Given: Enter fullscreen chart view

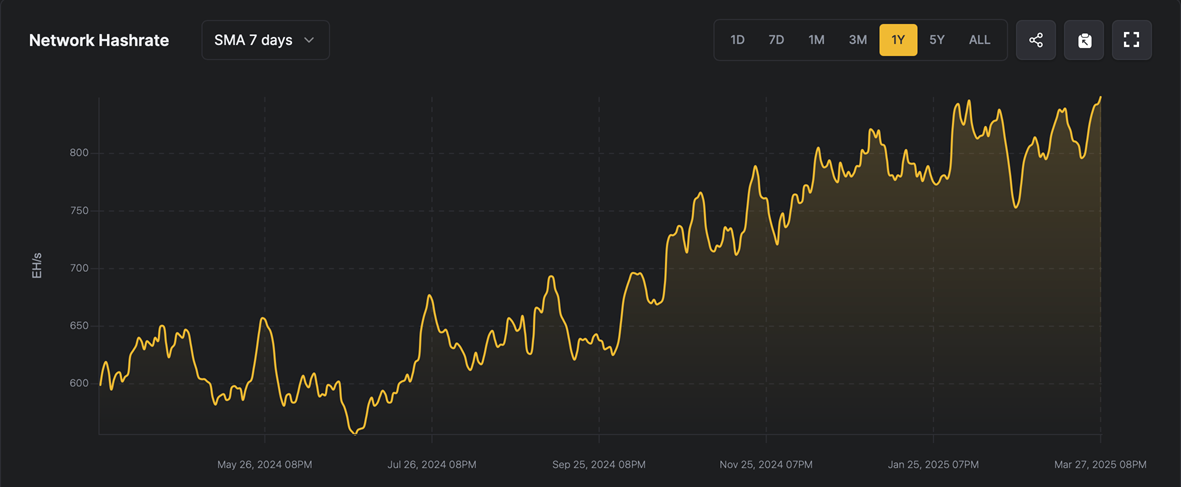Looking at the screenshot, I should point(1132,40).
